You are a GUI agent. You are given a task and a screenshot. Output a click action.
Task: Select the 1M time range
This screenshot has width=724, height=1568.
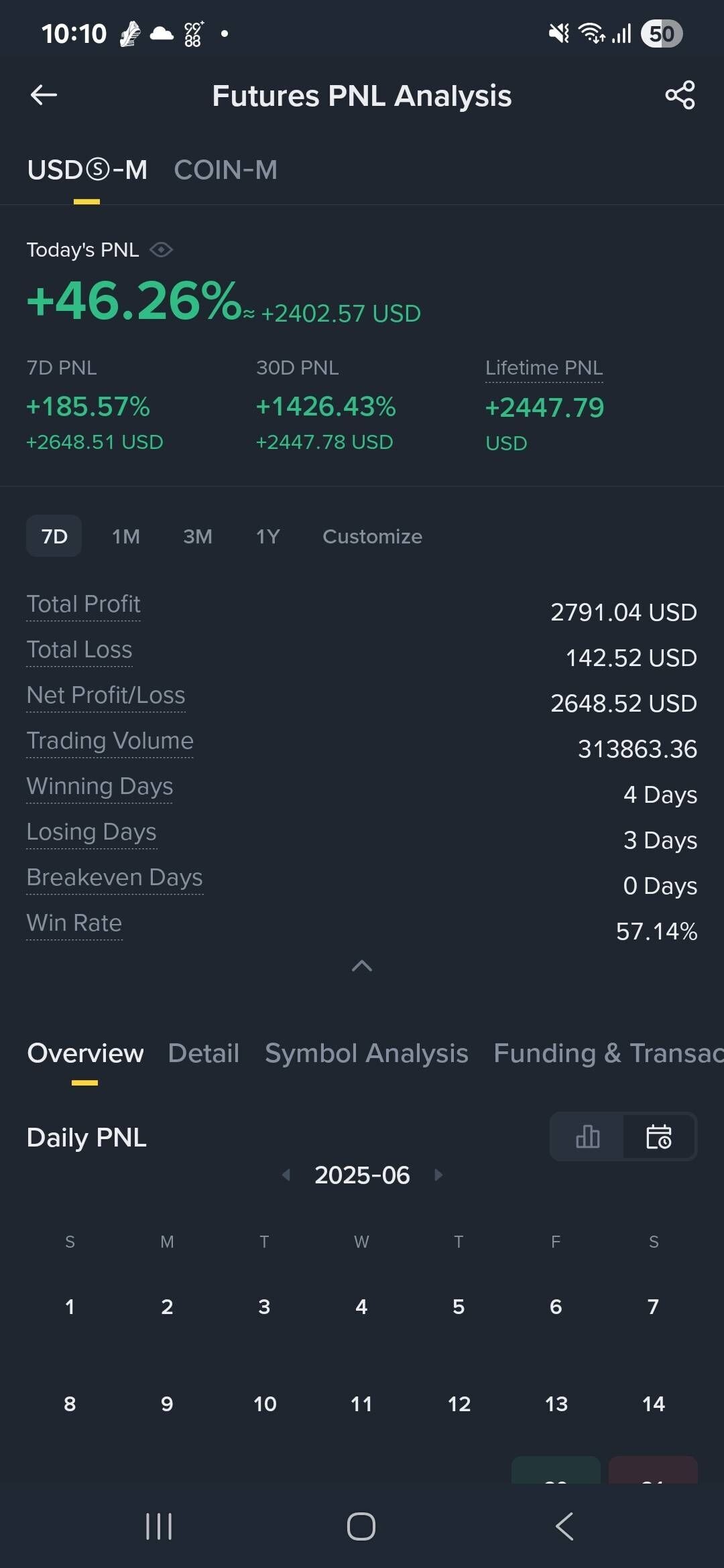click(126, 536)
